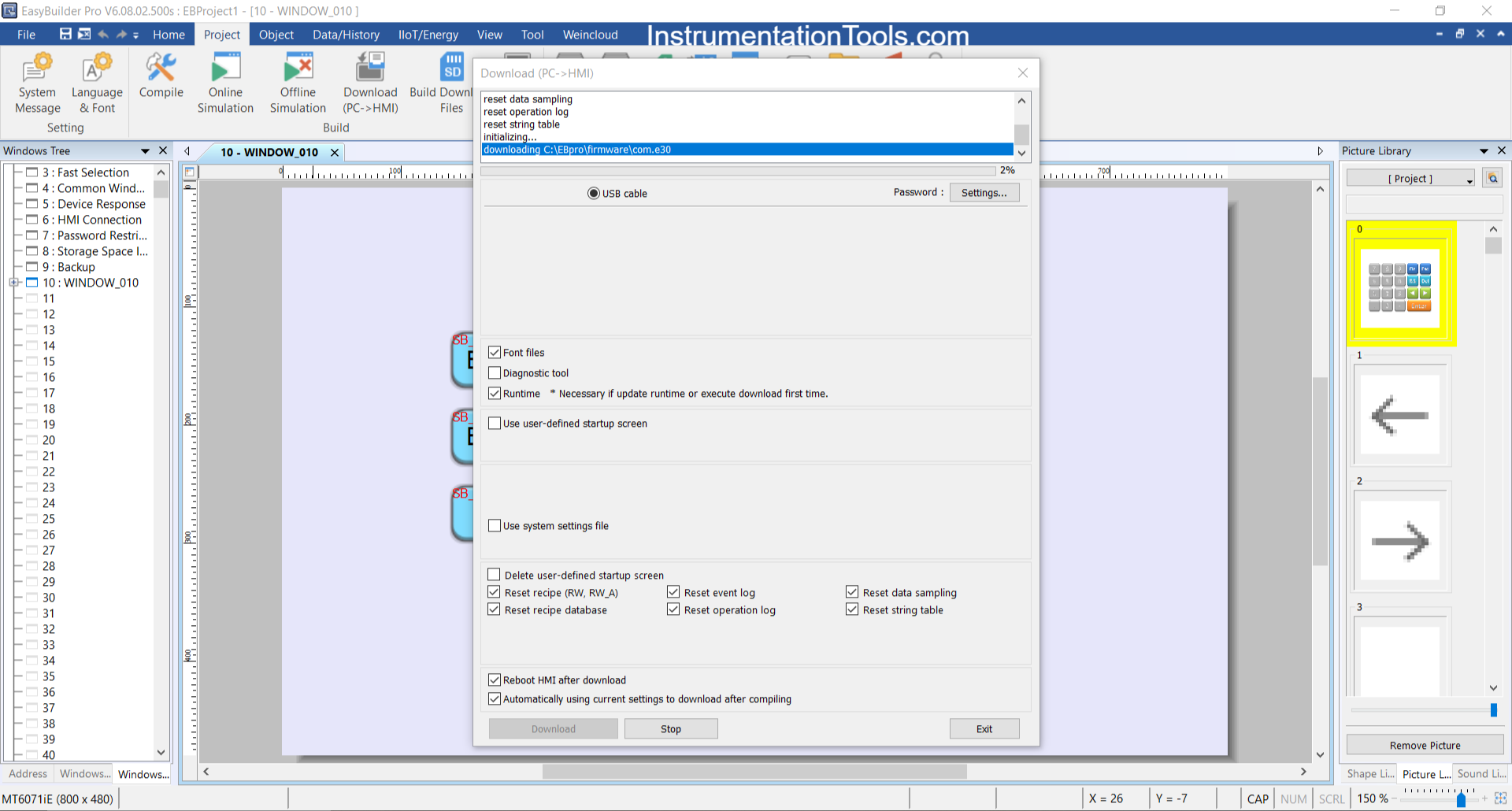Uncheck Reboot HMI after download

point(495,680)
